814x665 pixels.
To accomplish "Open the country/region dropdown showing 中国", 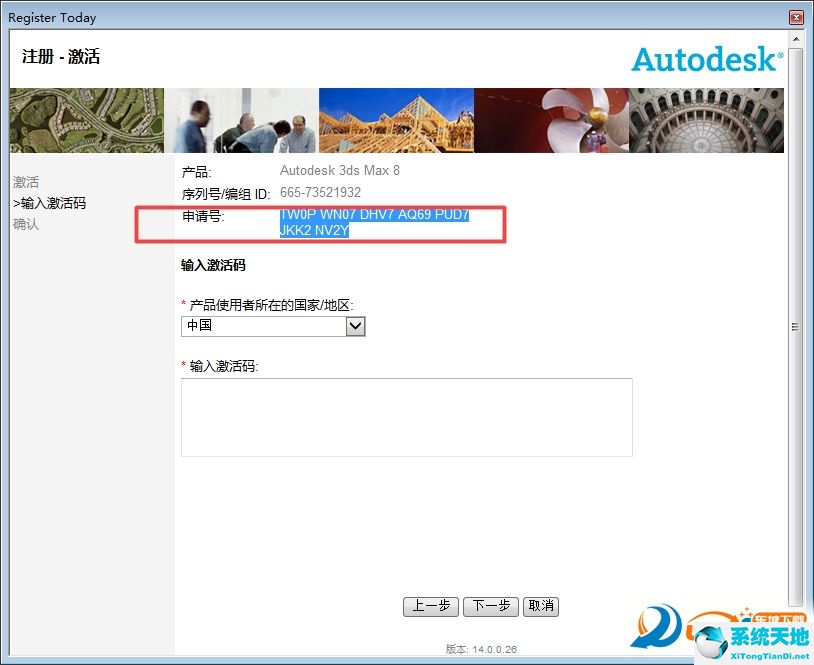I will coord(355,327).
